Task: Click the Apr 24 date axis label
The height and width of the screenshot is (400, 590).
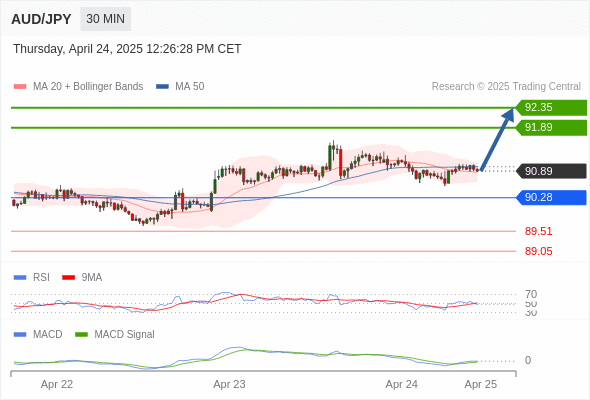Action: (401, 384)
